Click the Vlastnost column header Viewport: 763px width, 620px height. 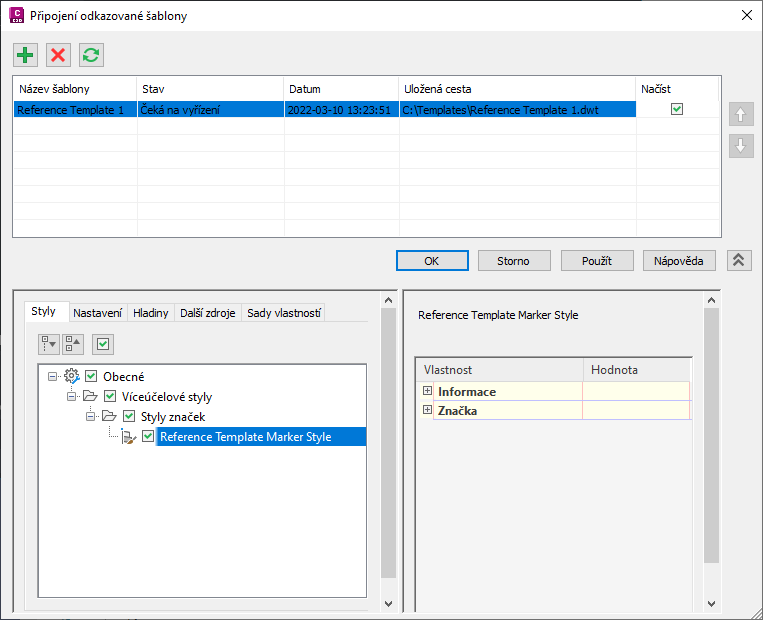(500, 370)
